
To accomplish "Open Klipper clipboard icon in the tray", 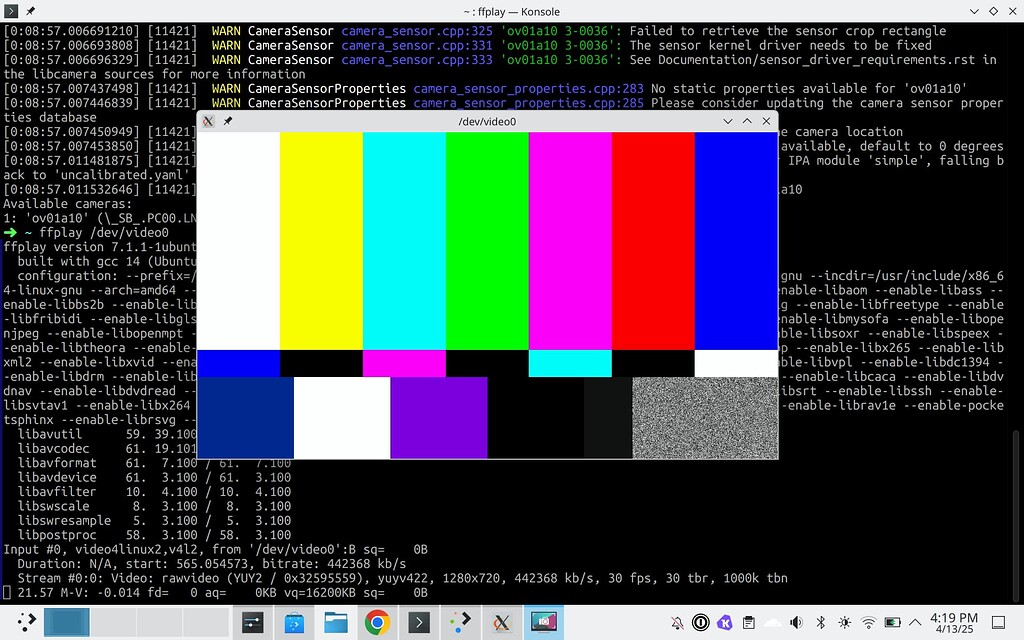I will coord(747,621).
